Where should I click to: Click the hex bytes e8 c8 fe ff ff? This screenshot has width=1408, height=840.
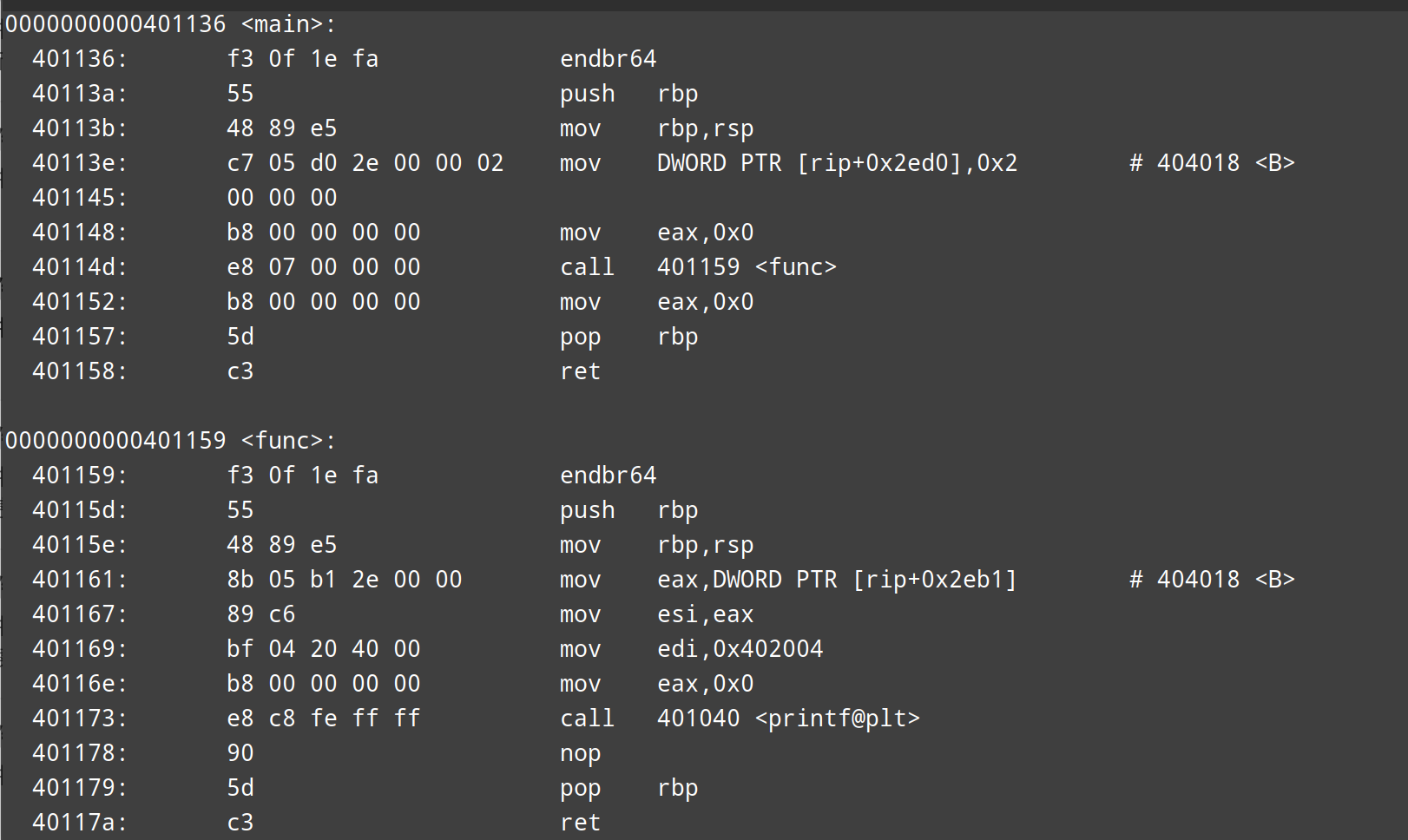[x=323, y=719]
